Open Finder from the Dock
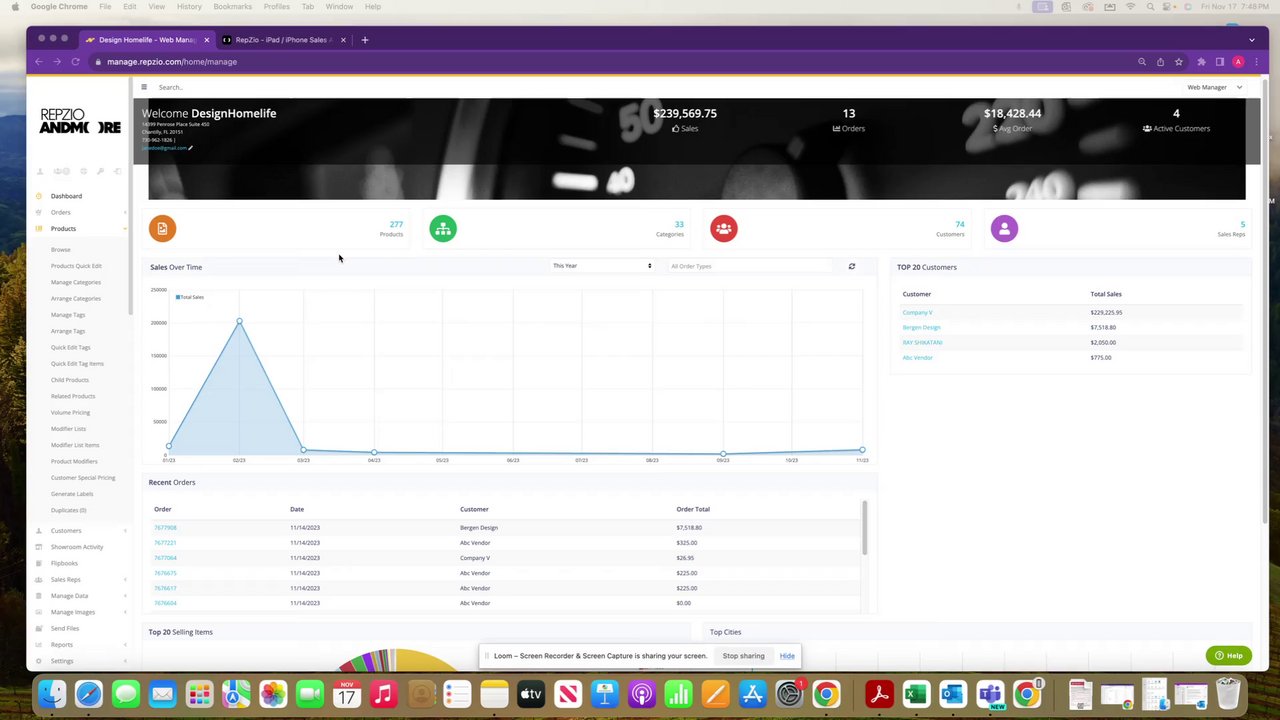Viewport: 1280px width, 720px height. [x=52, y=693]
